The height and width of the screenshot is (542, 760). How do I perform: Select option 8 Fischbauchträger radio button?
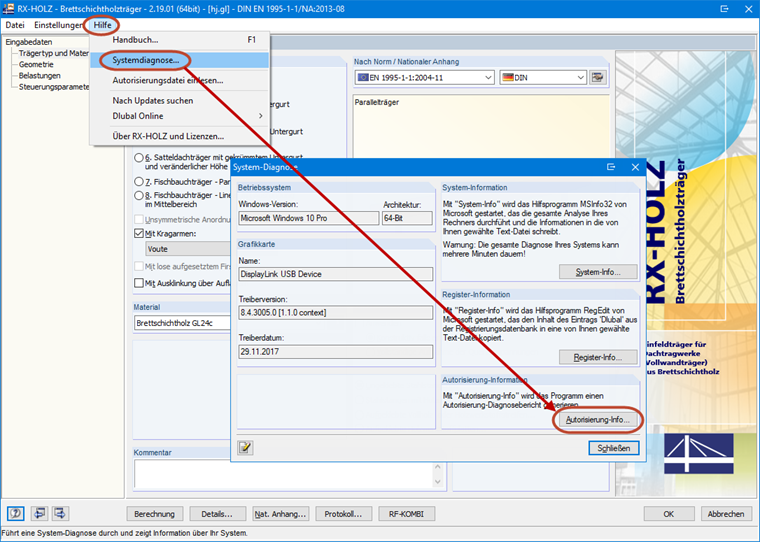(x=139, y=195)
